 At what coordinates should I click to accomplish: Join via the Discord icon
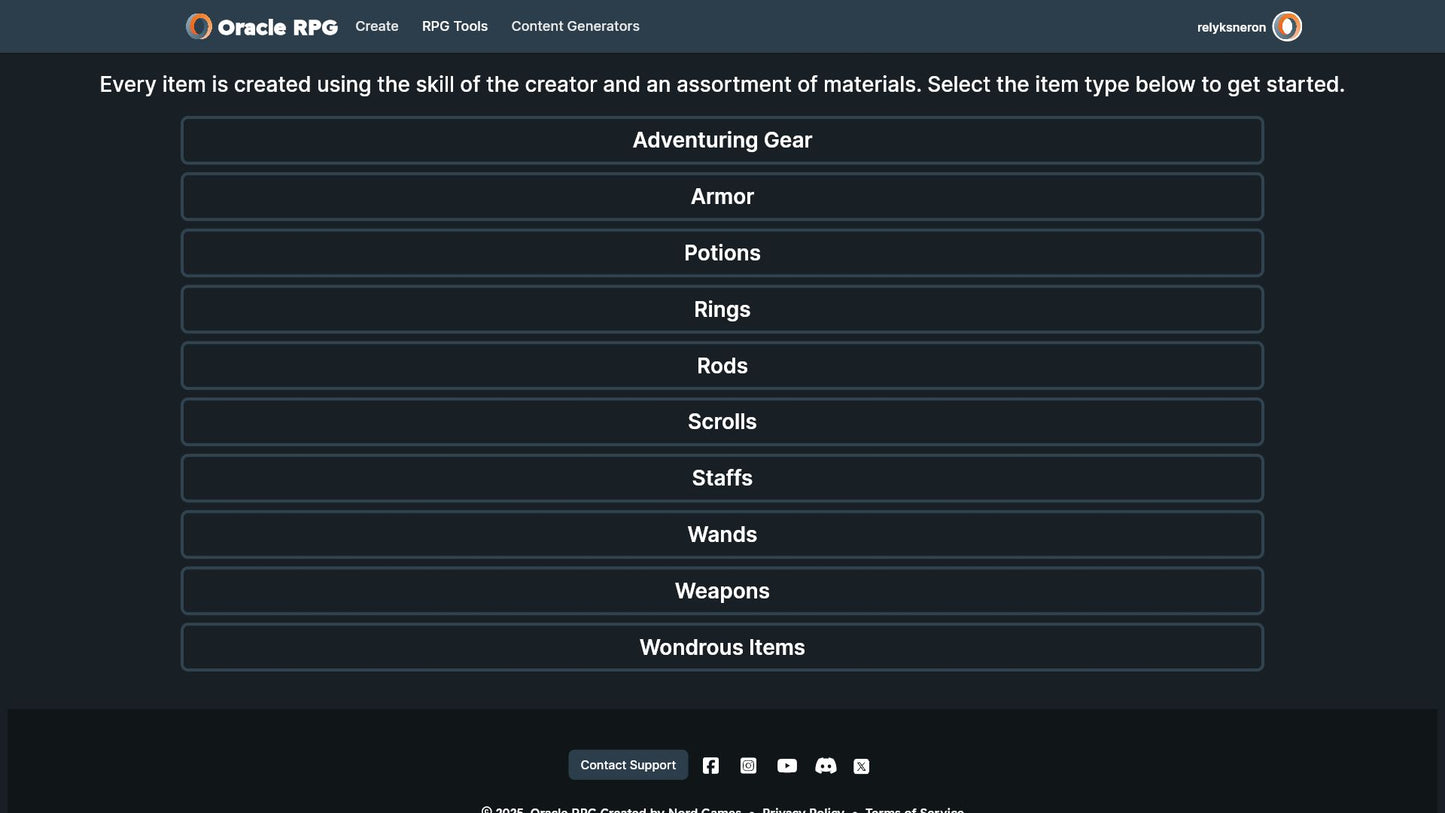pos(825,766)
